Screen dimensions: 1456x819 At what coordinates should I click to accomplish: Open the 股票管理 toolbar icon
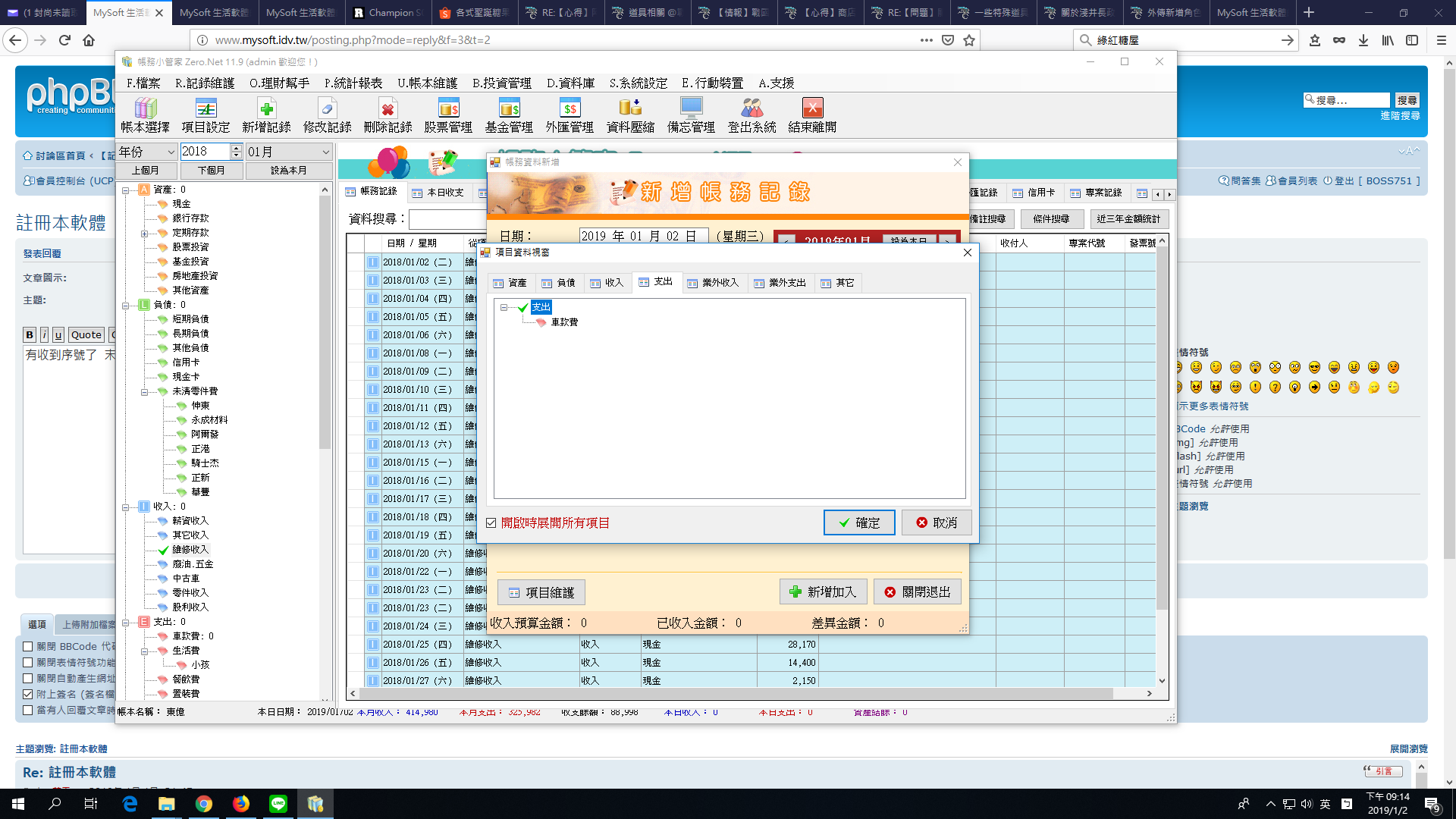(448, 115)
